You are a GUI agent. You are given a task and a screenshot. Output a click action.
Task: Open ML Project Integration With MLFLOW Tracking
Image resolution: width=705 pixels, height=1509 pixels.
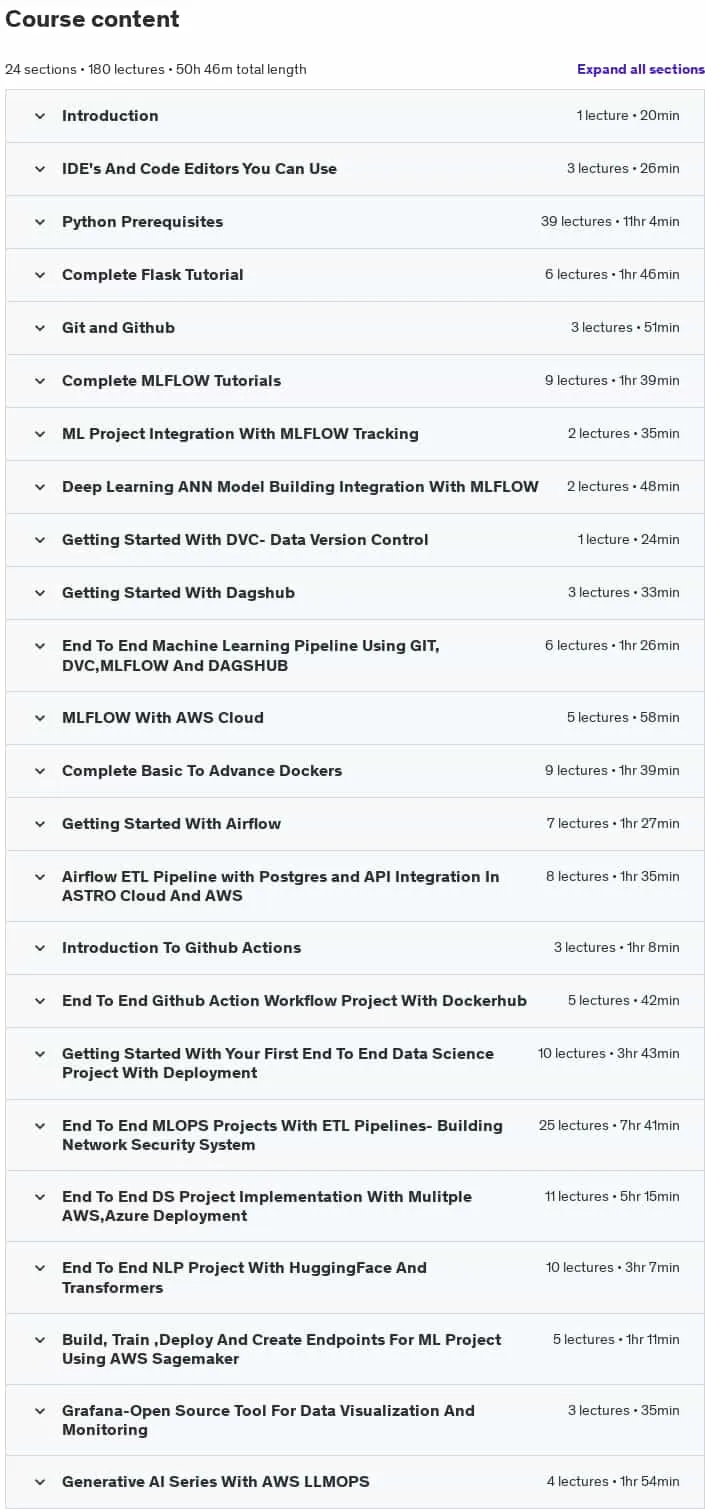click(355, 434)
